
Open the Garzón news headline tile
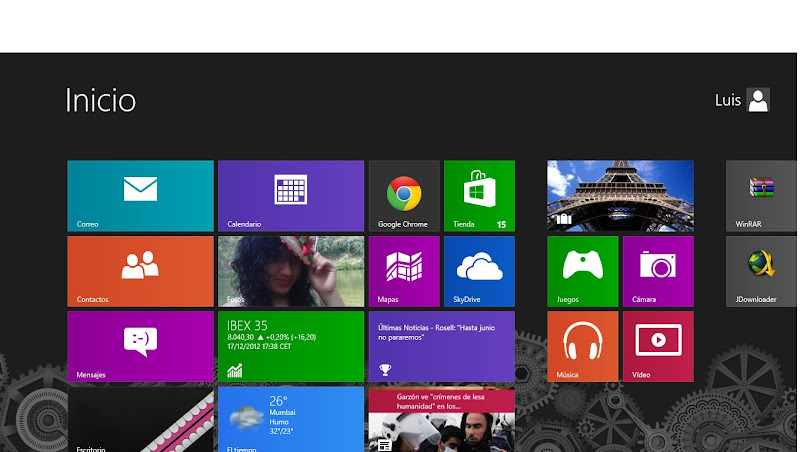442,419
